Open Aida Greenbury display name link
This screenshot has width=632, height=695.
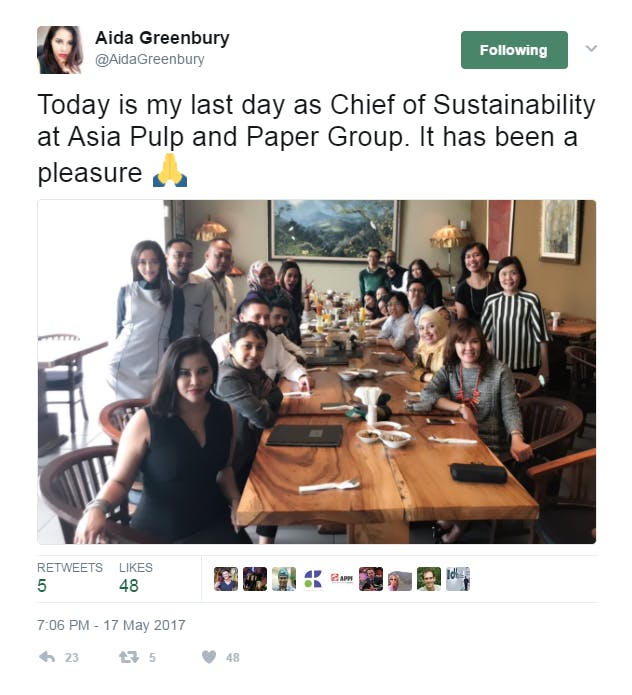pyautogui.click(x=162, y=38)
